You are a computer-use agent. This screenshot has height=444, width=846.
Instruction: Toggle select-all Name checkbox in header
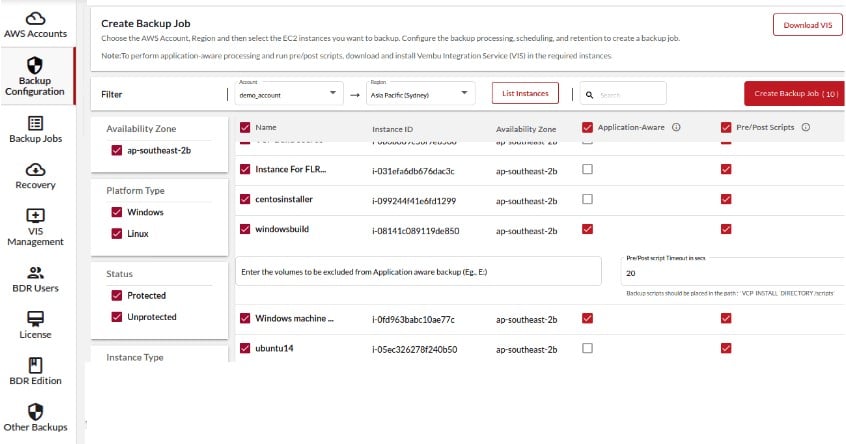tap(245, 127)
